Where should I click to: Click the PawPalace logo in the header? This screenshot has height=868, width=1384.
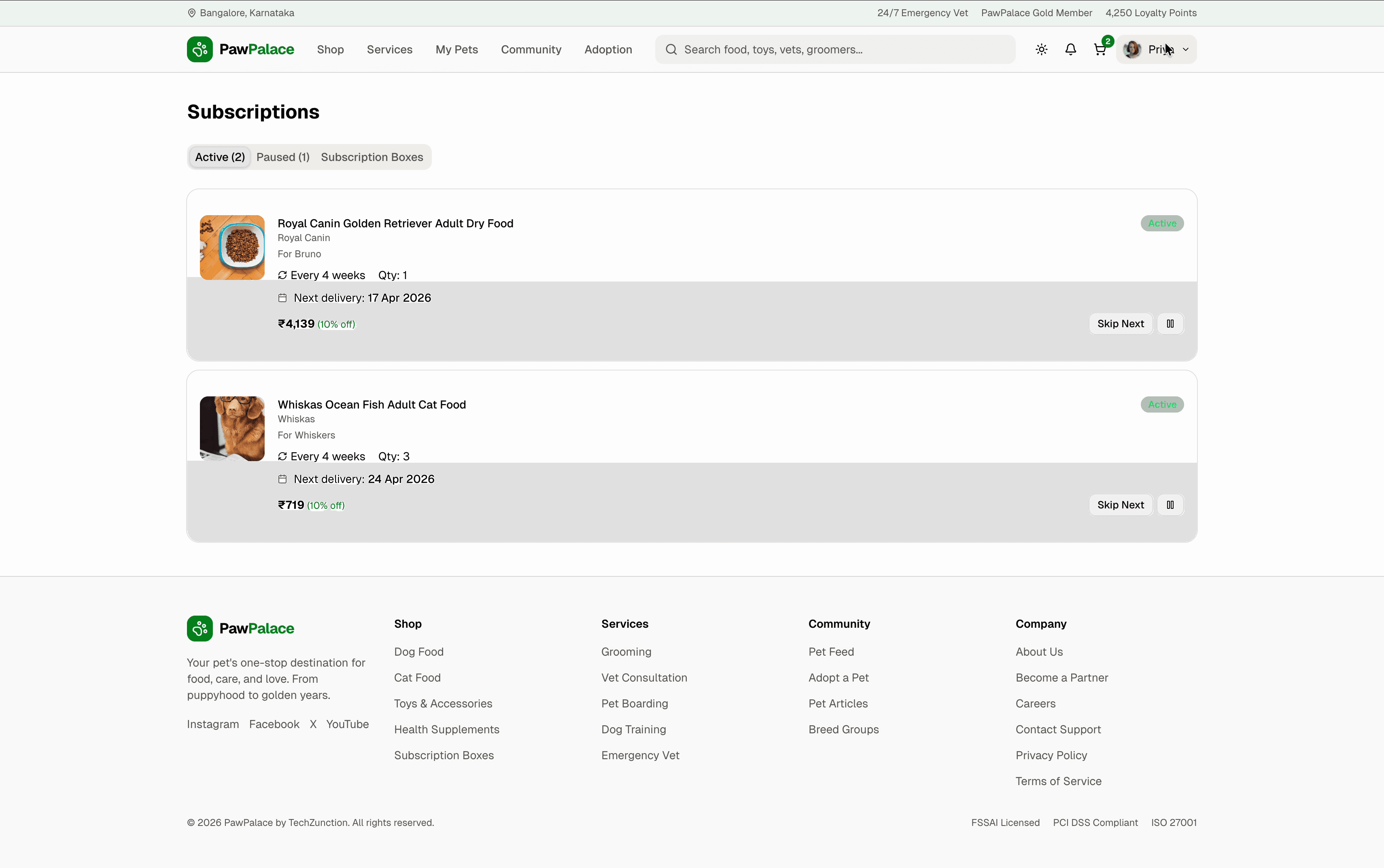point(240,49)
